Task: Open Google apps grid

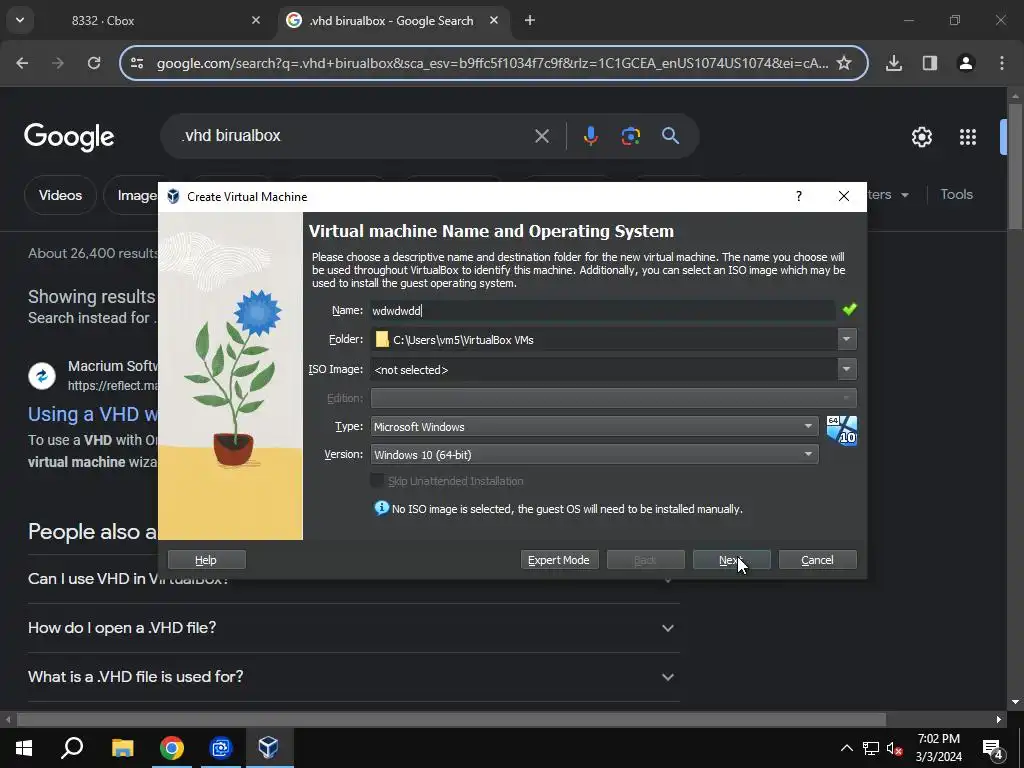Action: click(x=968, y=136)
